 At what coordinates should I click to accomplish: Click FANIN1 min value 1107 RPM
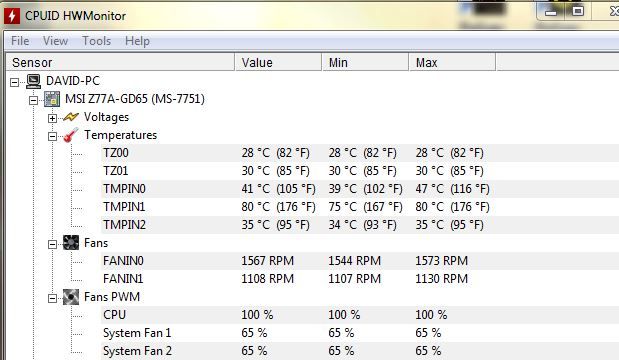pyautogui.click(x=355, y=279)
